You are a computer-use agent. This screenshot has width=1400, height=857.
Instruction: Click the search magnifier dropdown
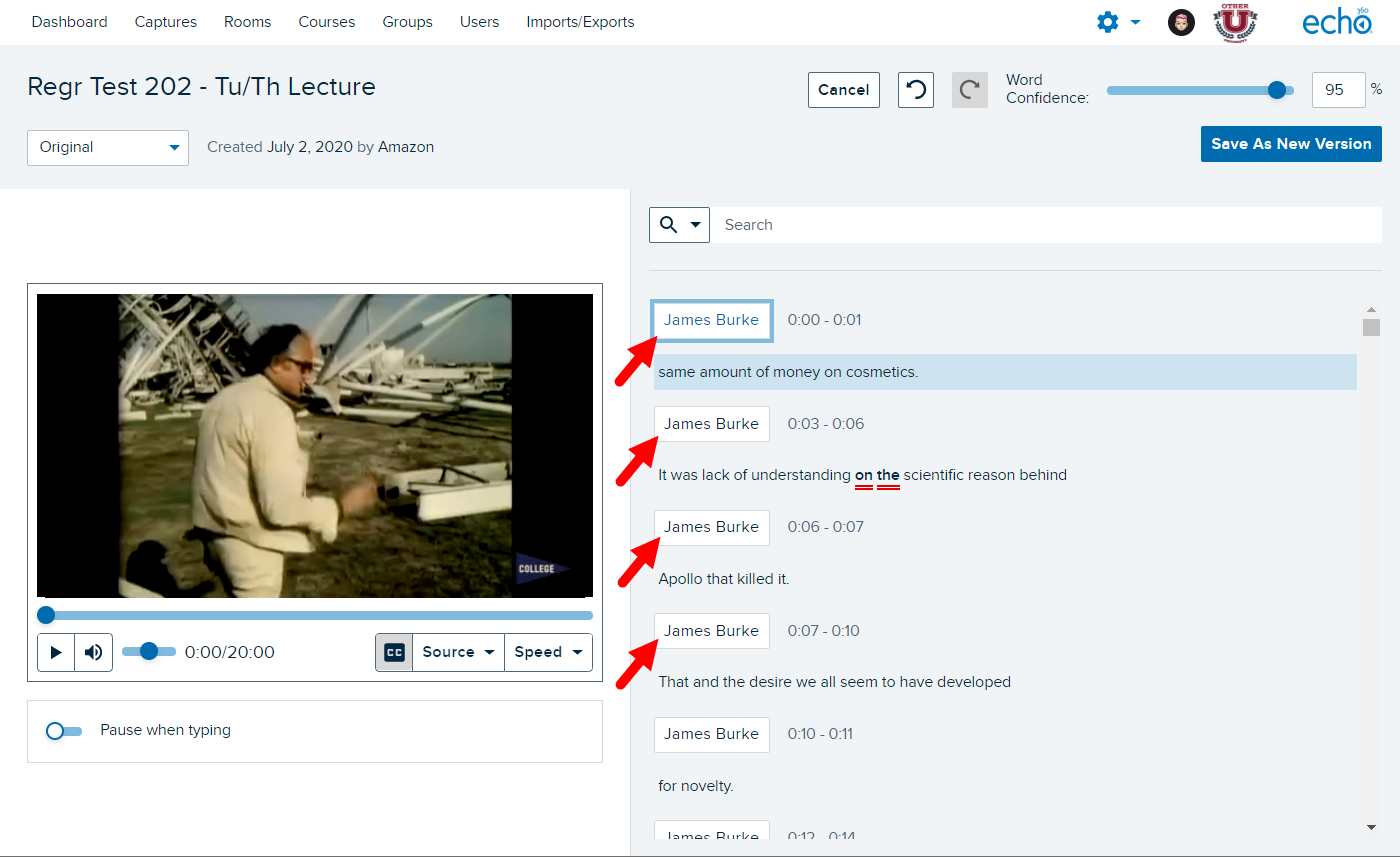(x=679, y=225)
